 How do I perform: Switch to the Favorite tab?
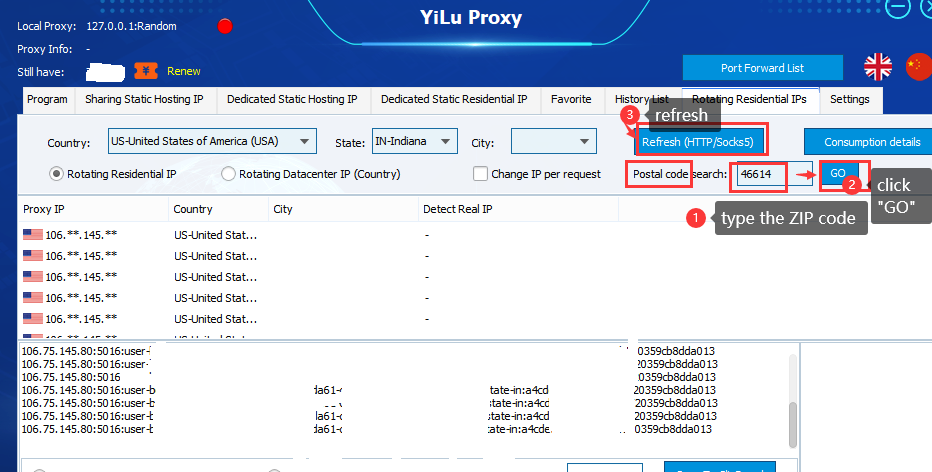pos(571,100)
